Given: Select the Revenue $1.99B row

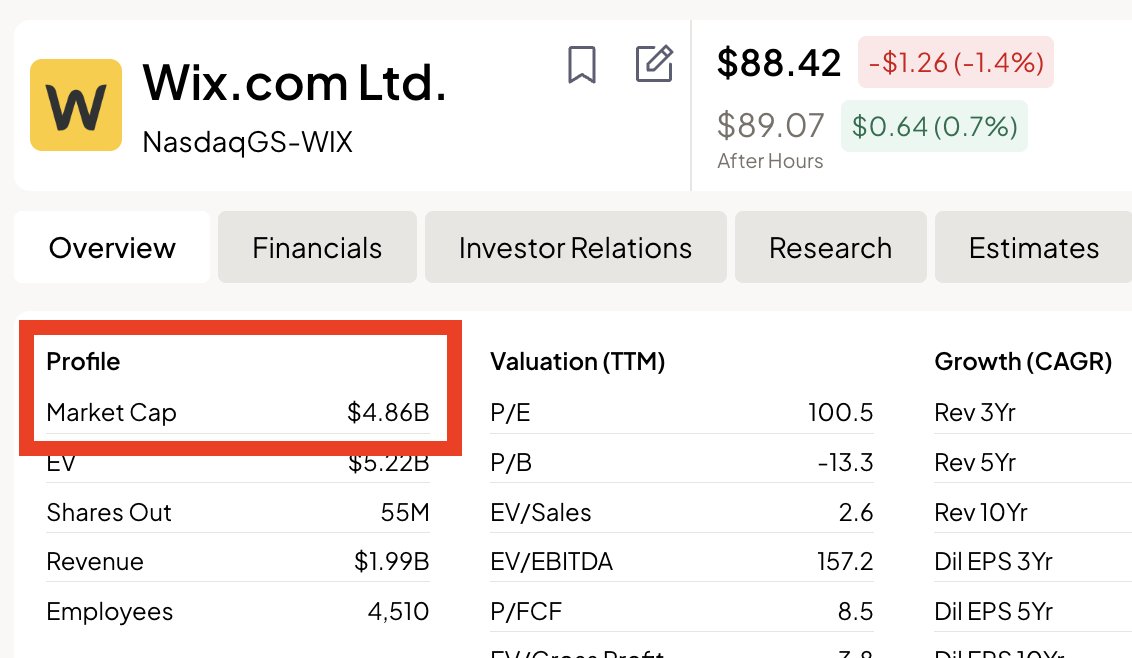Looking at the screenshot, I should [x=238, y=562].
